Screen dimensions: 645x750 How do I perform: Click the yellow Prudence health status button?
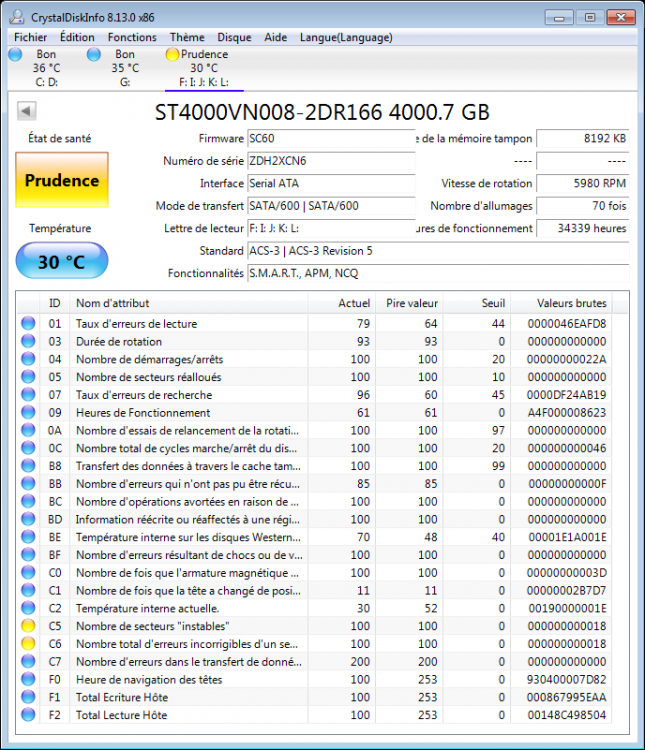(x=62, y=180)
